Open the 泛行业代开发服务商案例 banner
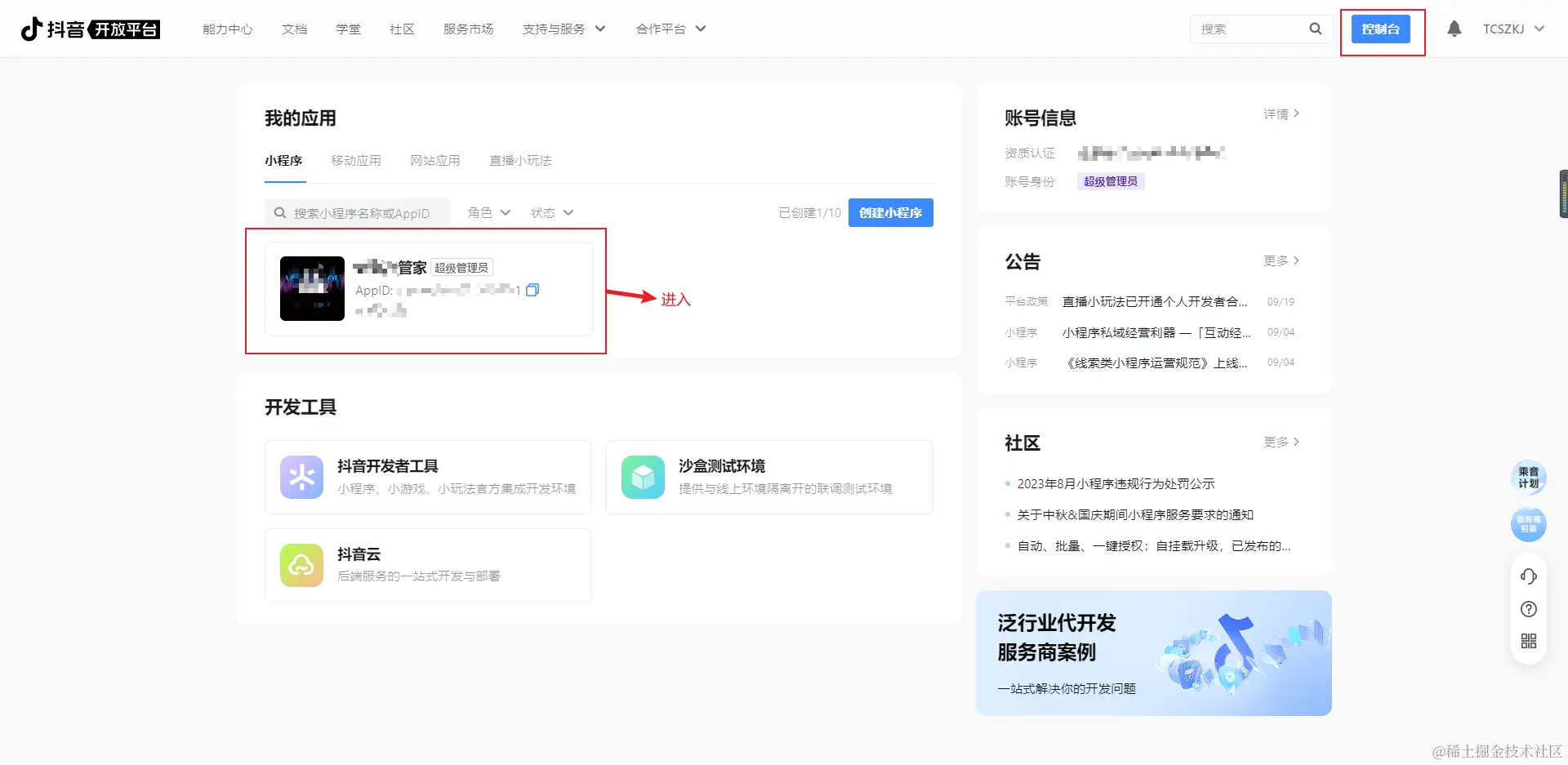1568x765 pixels. [1154, 653]
